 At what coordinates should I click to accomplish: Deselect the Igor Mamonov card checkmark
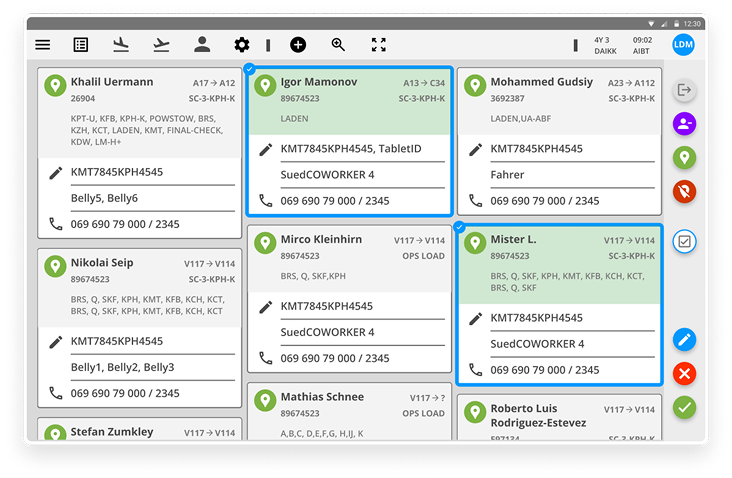(x=249, y=69)
